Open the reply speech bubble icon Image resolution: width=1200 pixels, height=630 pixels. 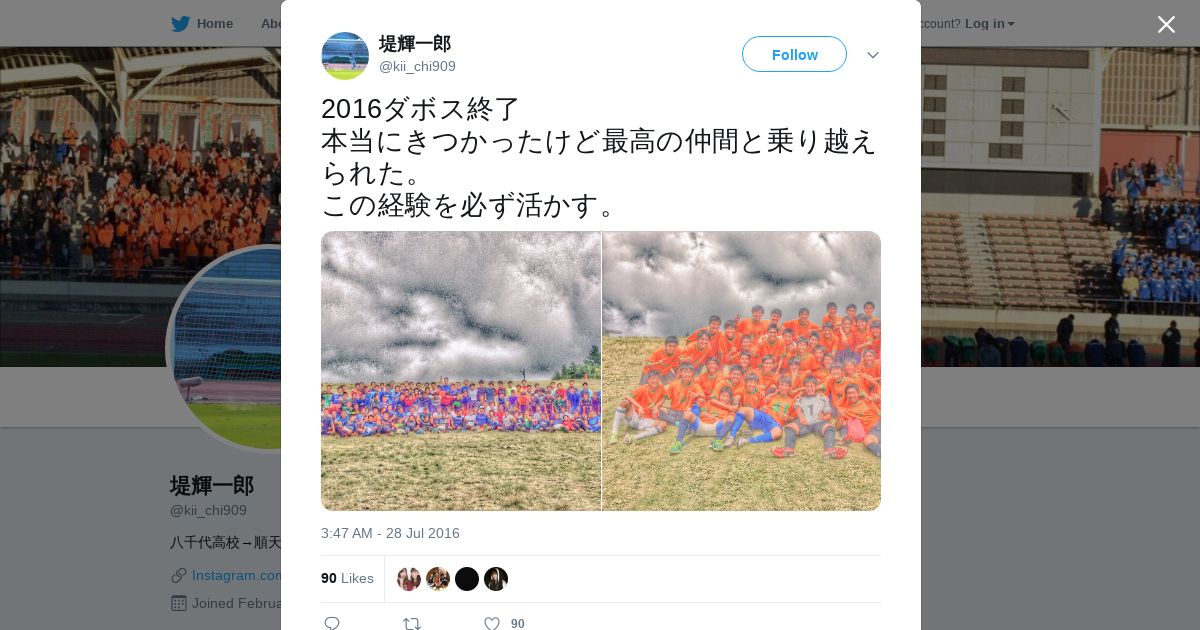[x=332, y=623]
